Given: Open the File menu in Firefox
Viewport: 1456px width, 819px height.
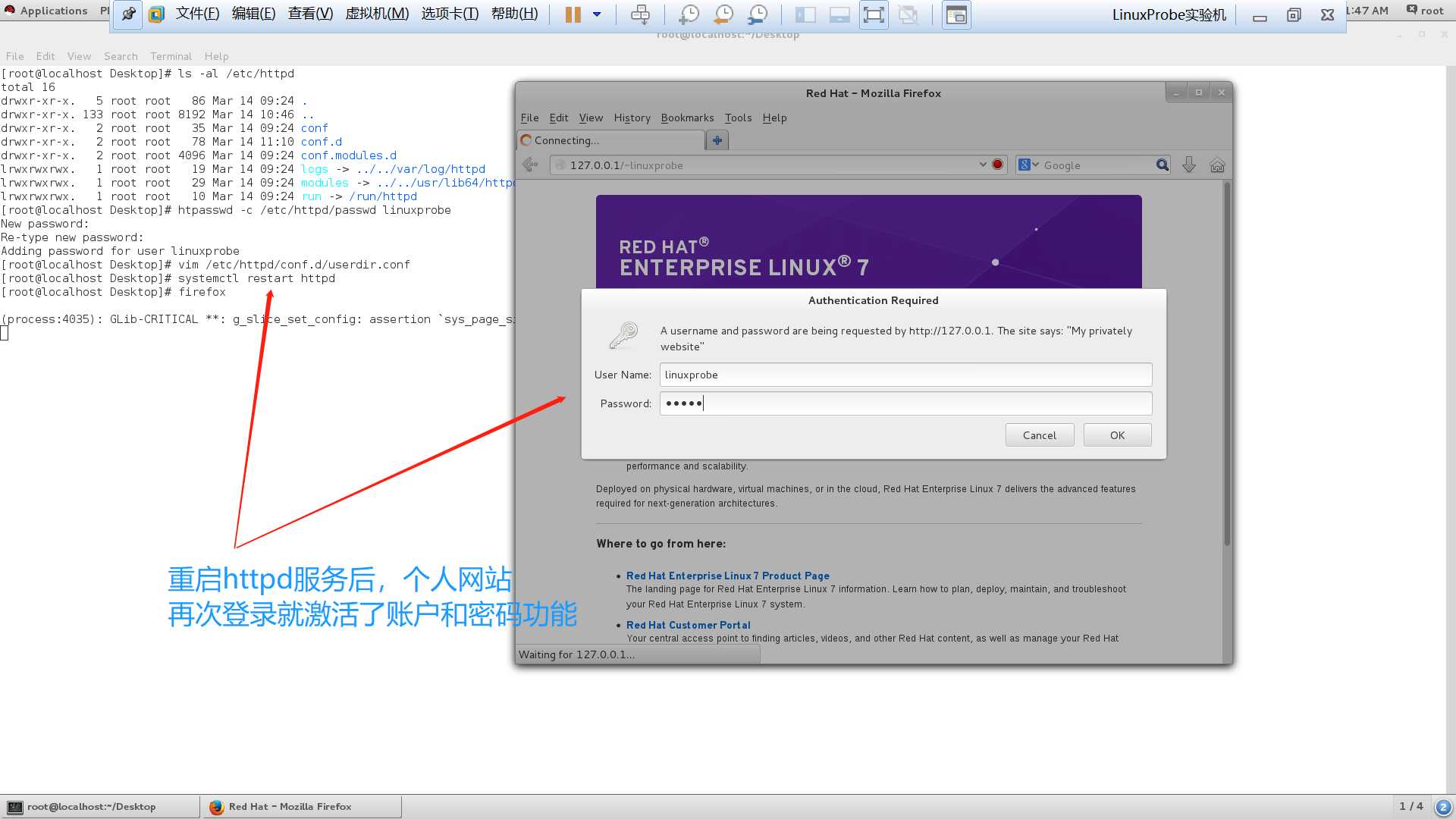Looking at the screenshot, I should 530,117.
